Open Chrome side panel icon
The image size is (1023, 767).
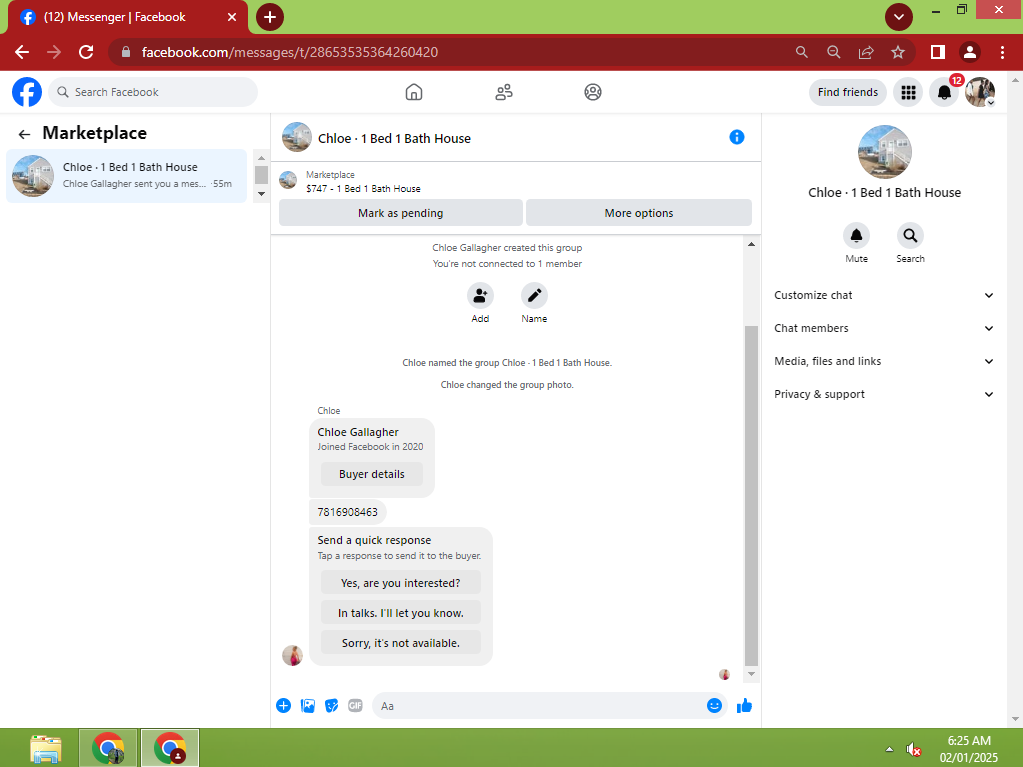coord(938,52)
